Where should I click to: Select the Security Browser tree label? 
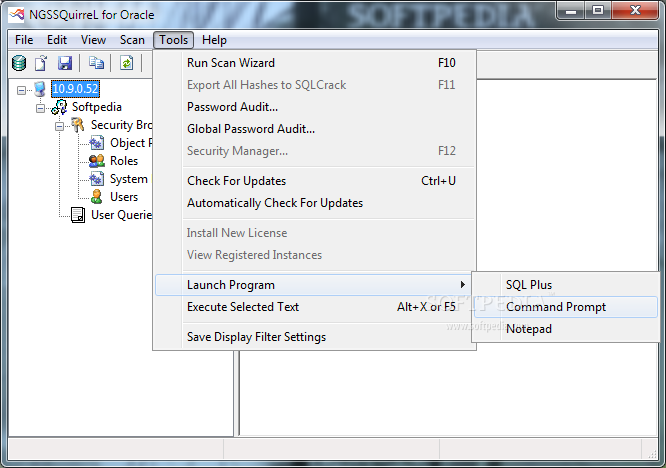click(x=121, y=125)
